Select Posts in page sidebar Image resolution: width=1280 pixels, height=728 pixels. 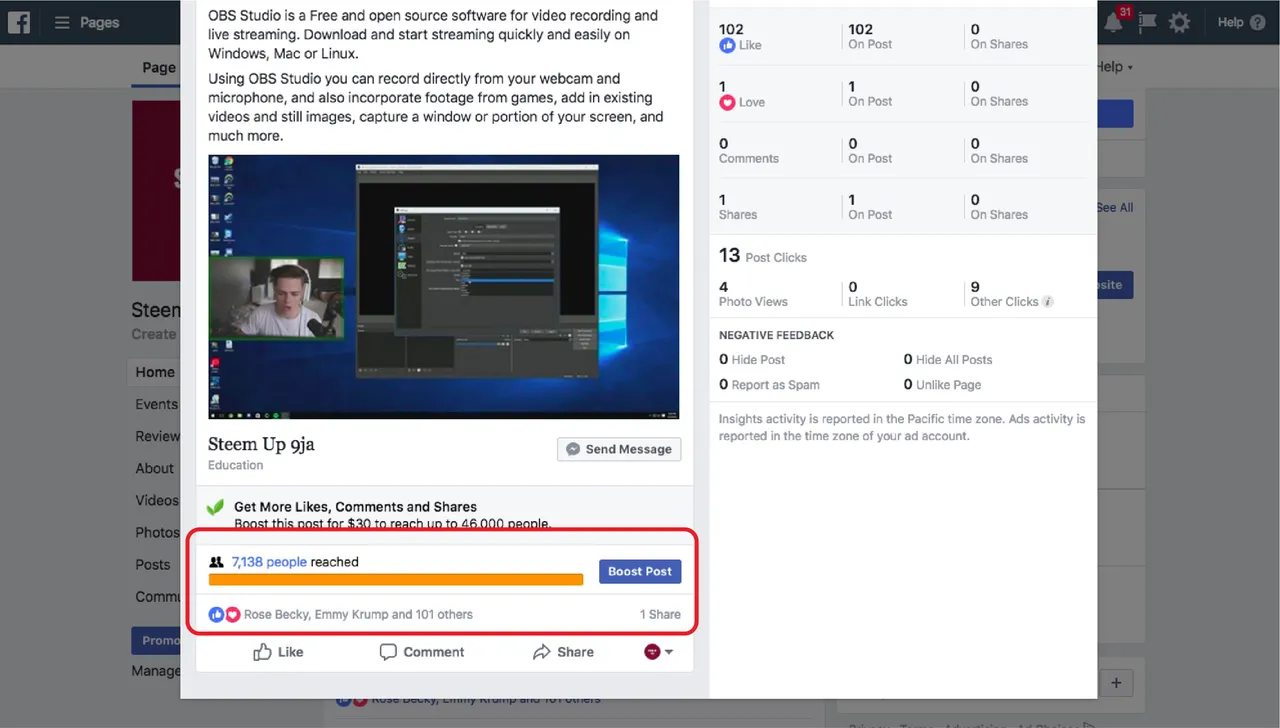point(153,564)
